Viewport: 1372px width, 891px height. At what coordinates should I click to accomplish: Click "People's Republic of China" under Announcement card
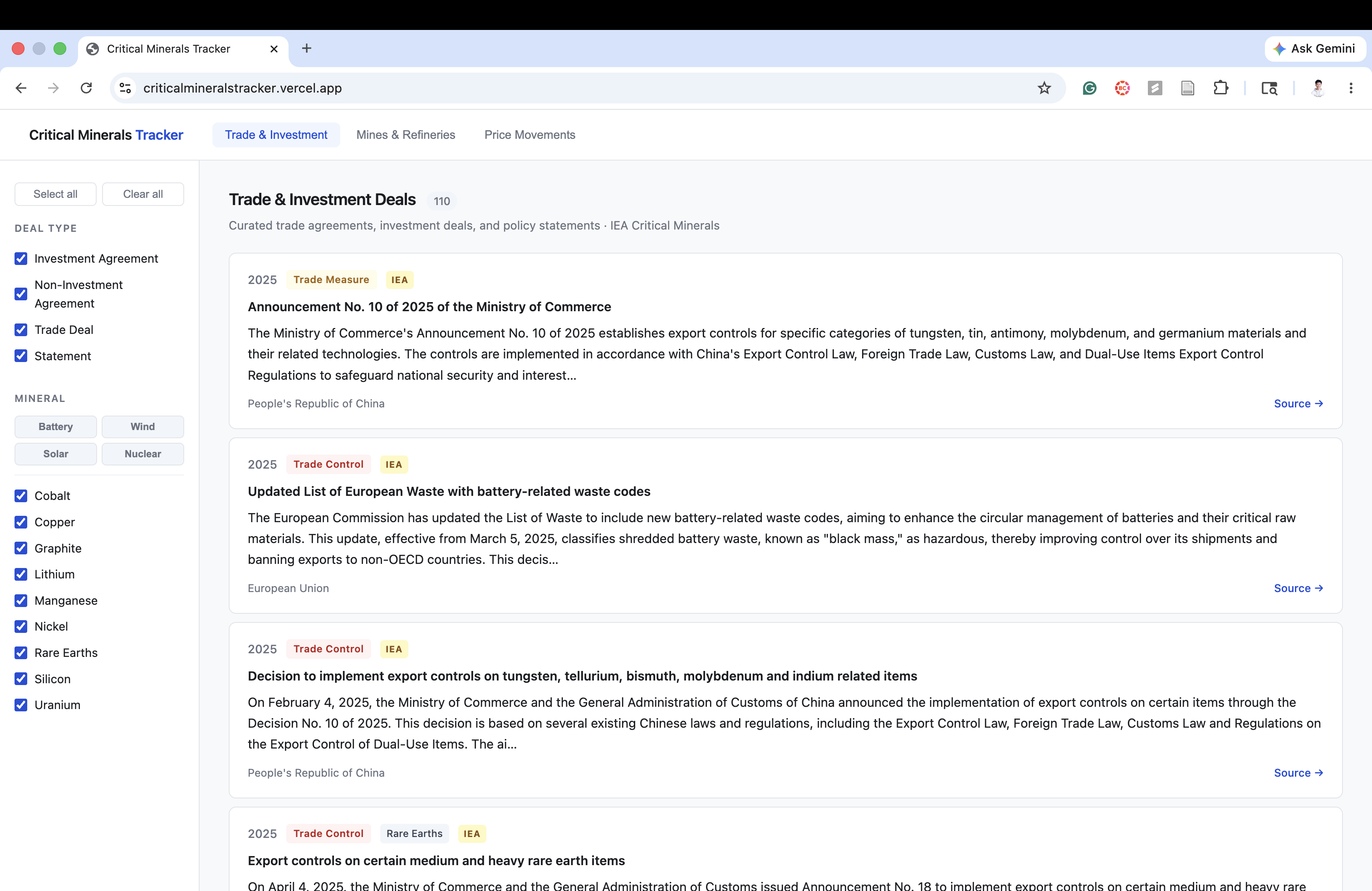(316, 403)
